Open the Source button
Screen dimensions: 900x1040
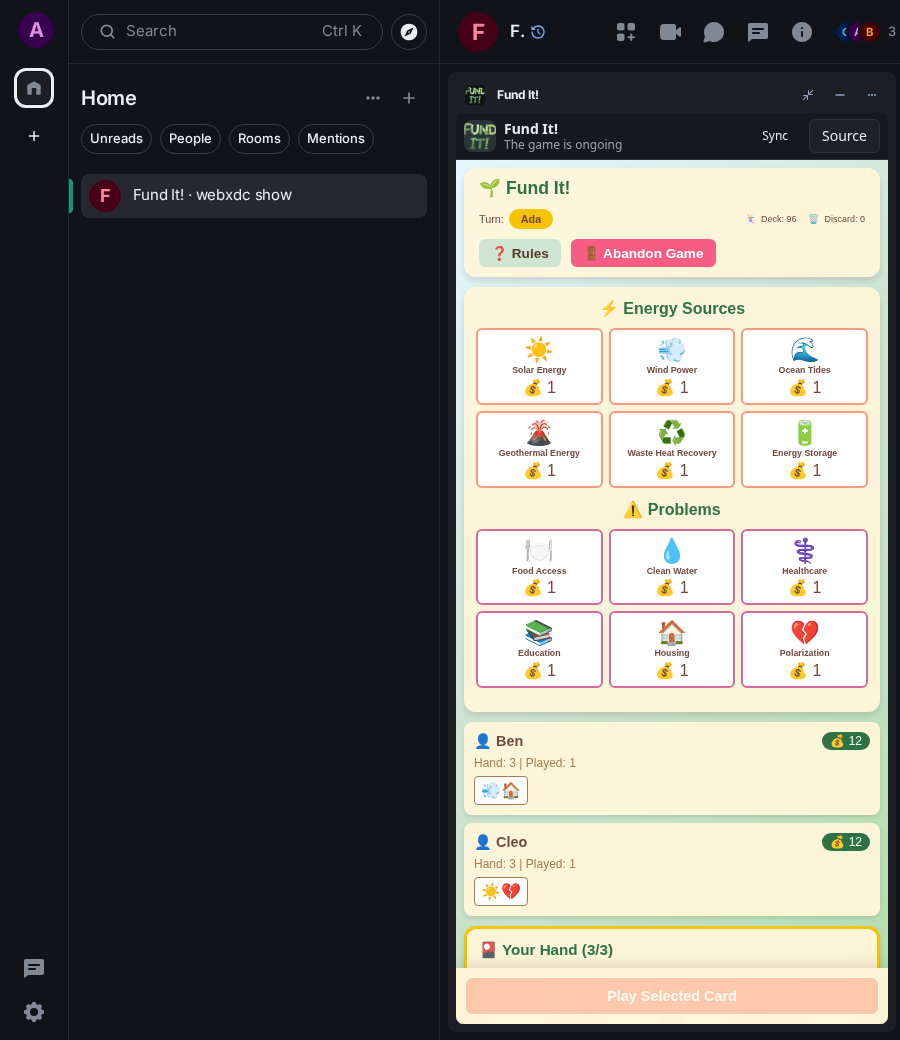pyautogui.click(x=844, y=136)
